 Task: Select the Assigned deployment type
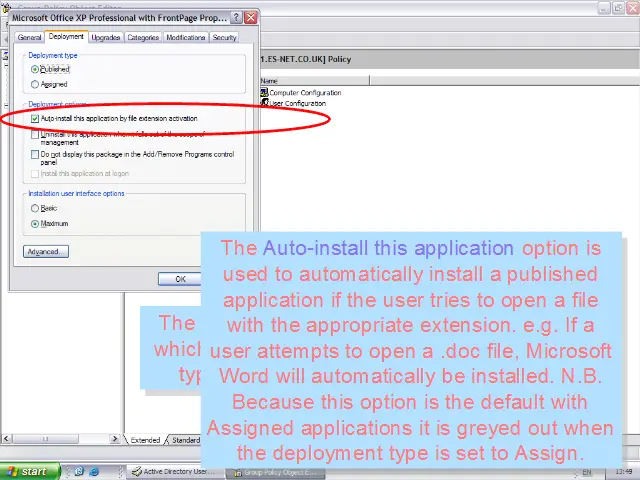(x=35, y=85)
